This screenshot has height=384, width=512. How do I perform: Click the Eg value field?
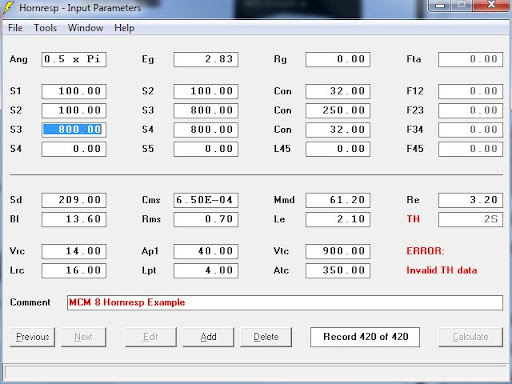tap(206, 59)
